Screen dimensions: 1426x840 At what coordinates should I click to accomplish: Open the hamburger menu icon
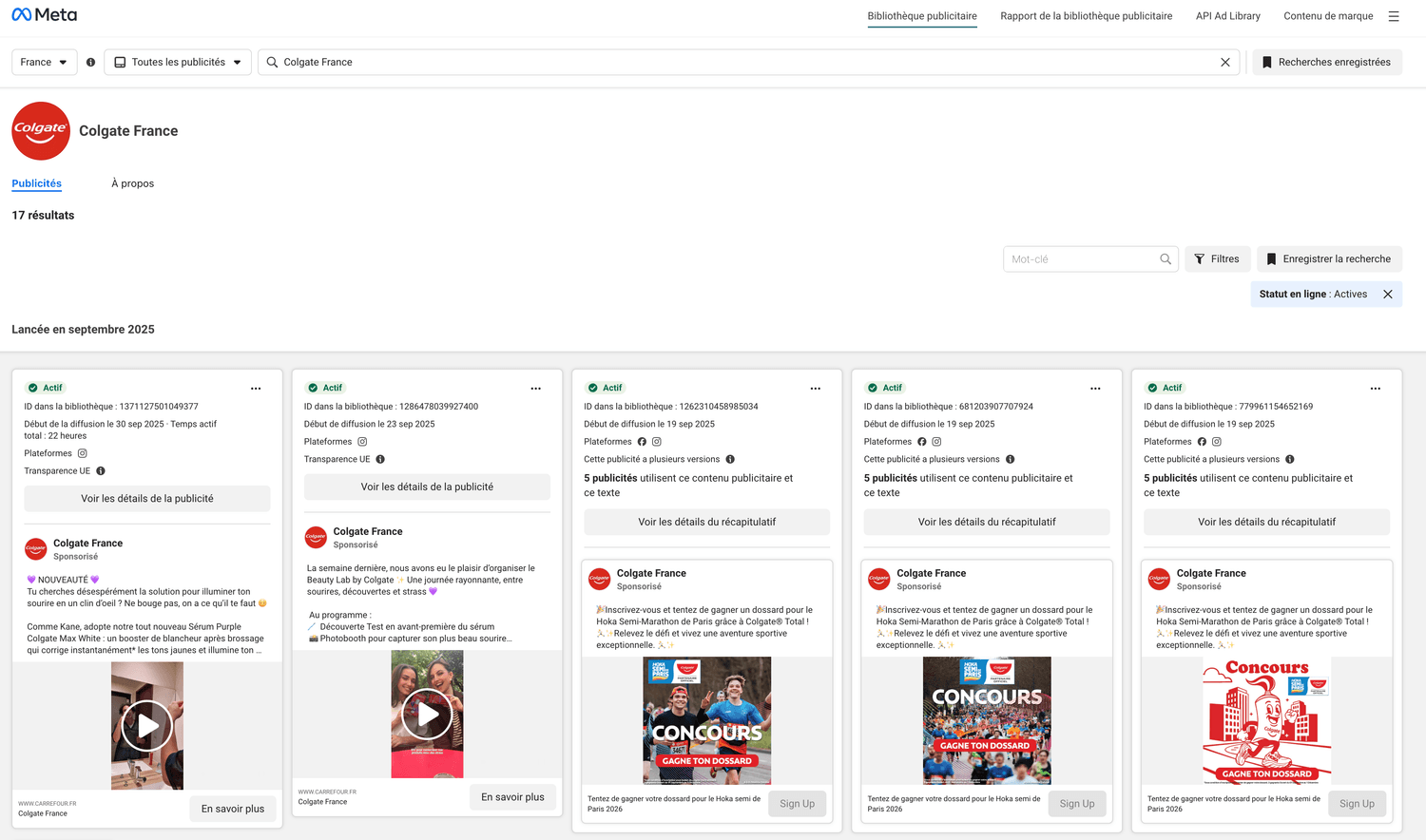(x=1394, y=16)
